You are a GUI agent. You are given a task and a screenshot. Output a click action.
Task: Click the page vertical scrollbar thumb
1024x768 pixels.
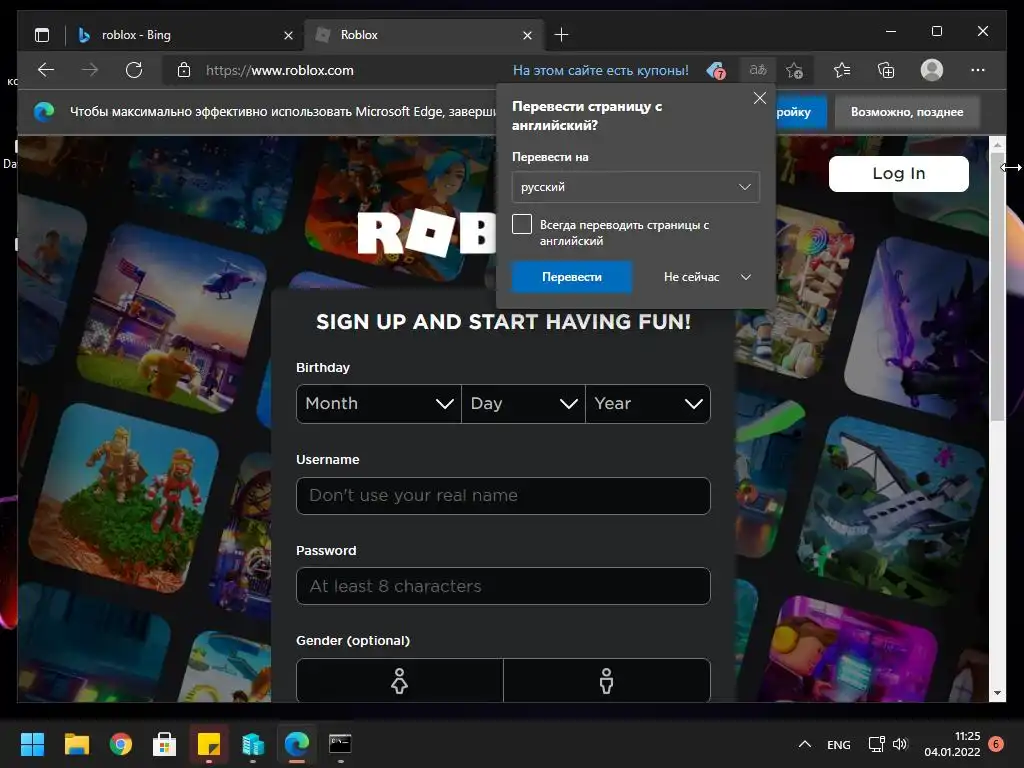997,286
